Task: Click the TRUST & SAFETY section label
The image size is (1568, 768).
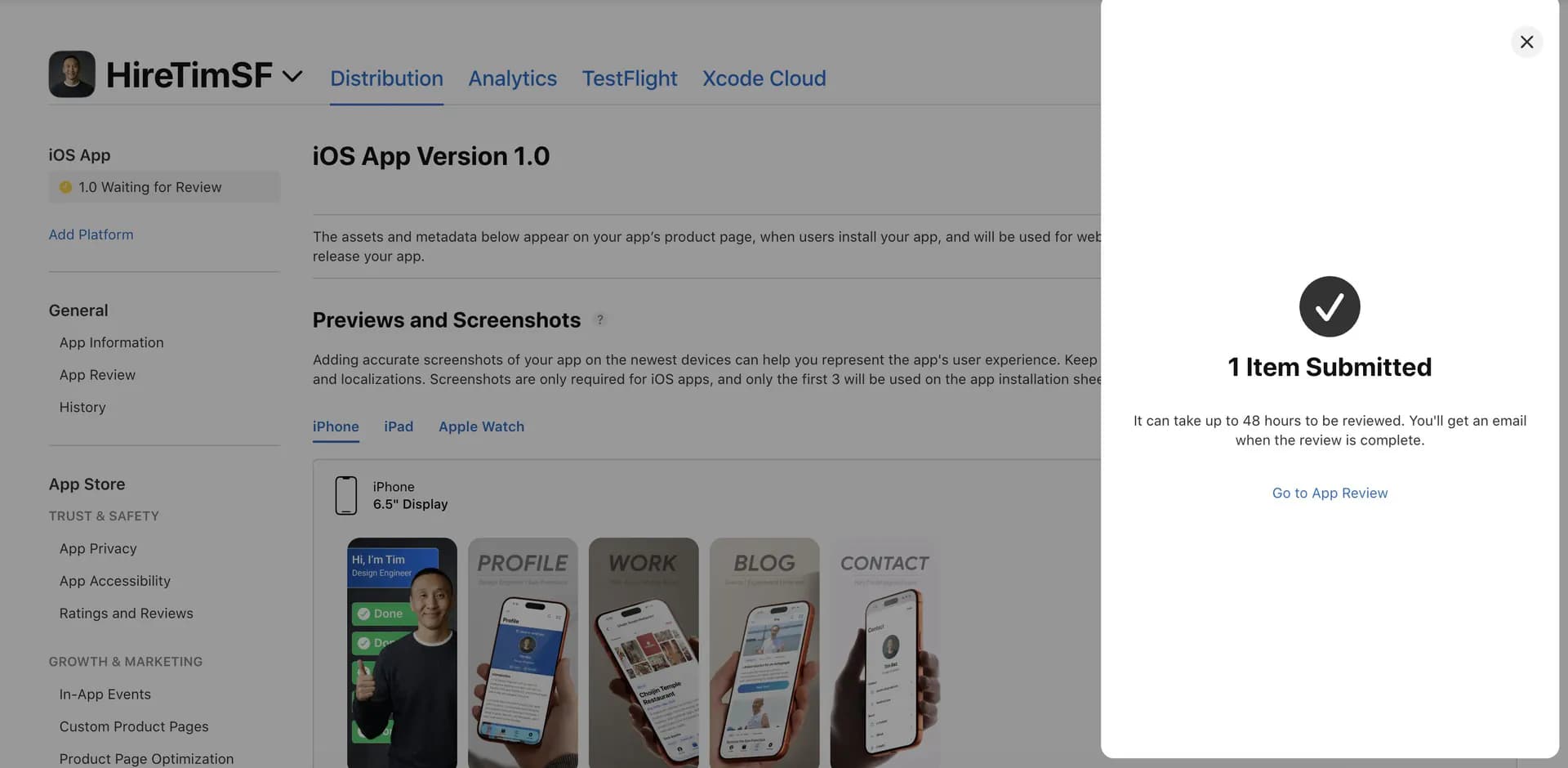Action: pos(104,516)
